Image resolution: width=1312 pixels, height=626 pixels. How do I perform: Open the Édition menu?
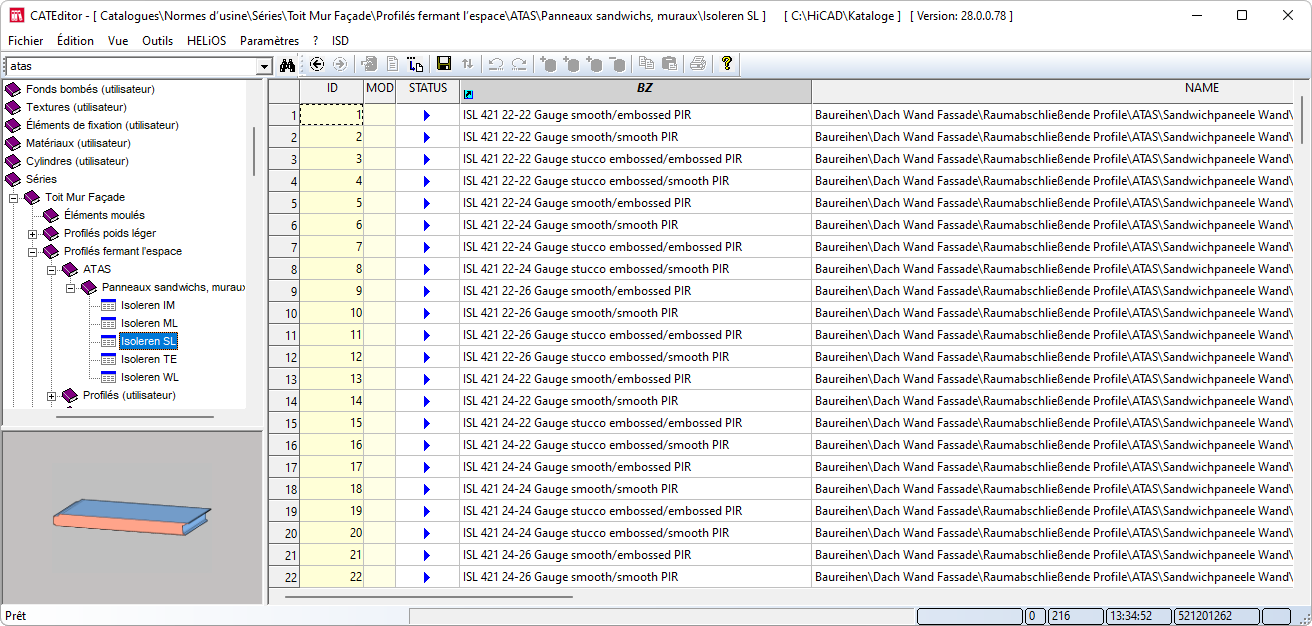(x=76, y=41)
